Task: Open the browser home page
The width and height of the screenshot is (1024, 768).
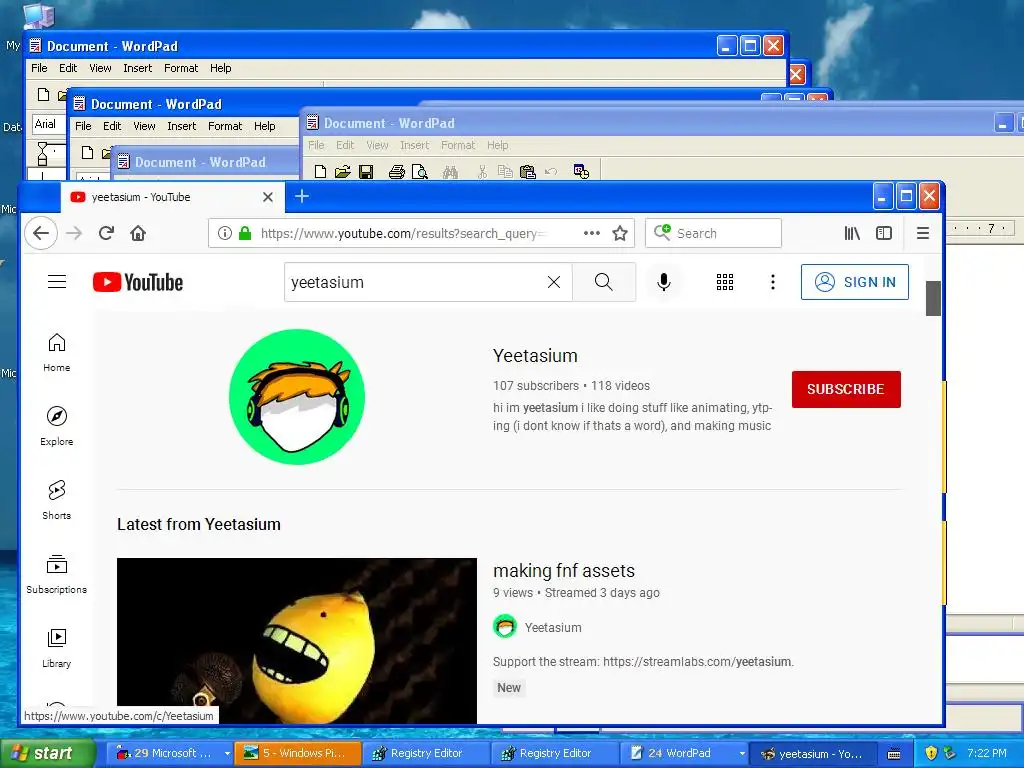Action: [x=138, y=233]
